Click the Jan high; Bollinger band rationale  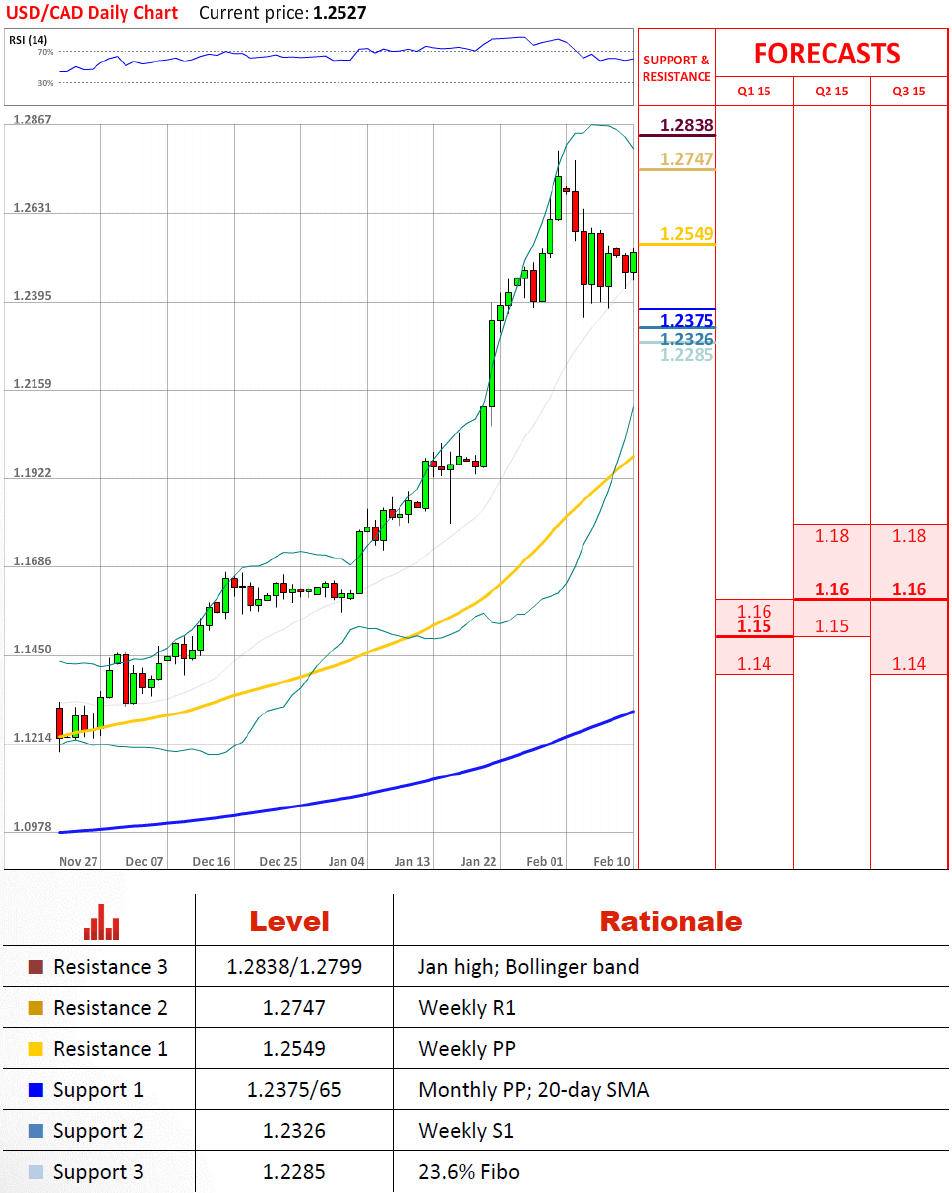point(528,967)
